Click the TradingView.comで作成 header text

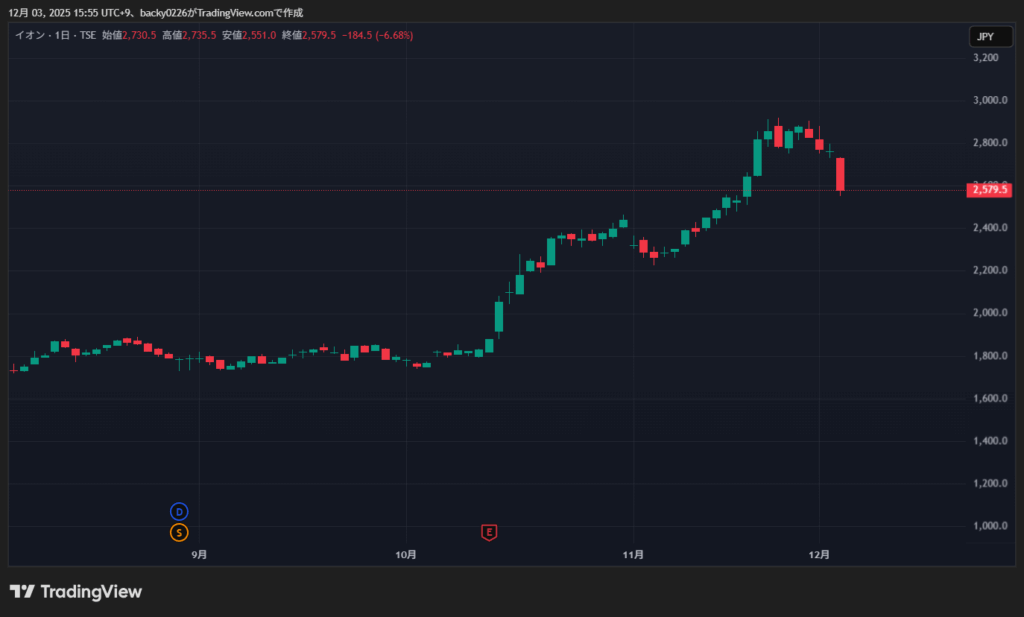pyautogui.click(x=250, y=13)
